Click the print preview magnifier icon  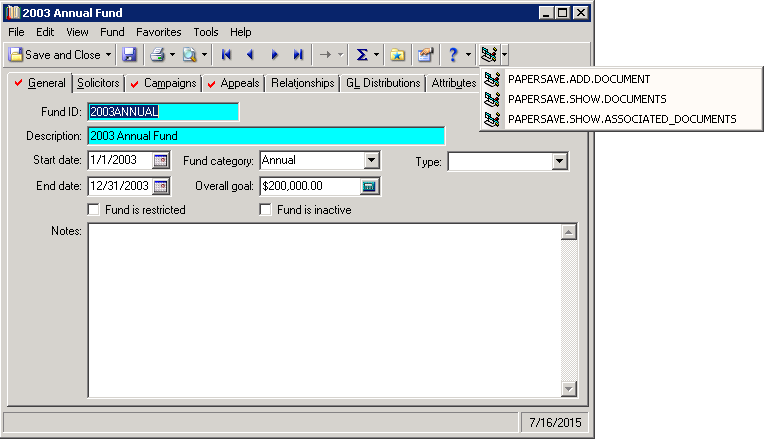[x=190, y=55]
